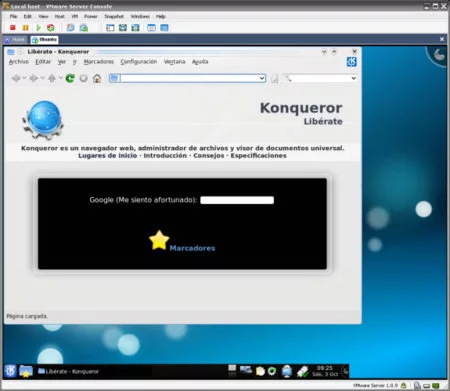This screenshot has height=391, width=450.
Task: Open the VMware Power menu
Action: click(x=91, y=16)
